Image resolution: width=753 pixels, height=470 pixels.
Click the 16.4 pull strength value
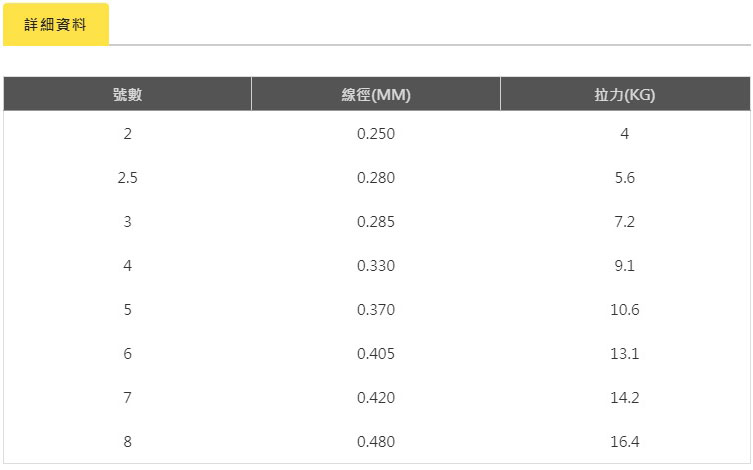625,442
